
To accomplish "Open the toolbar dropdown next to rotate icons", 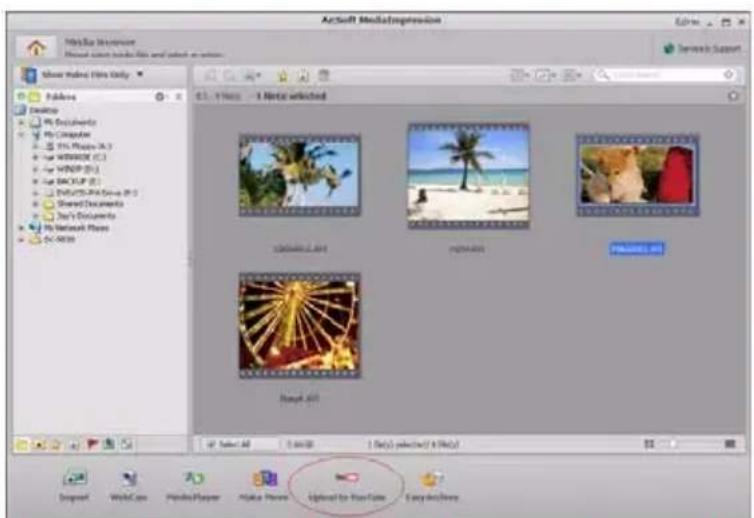I will tap(253, 76).
